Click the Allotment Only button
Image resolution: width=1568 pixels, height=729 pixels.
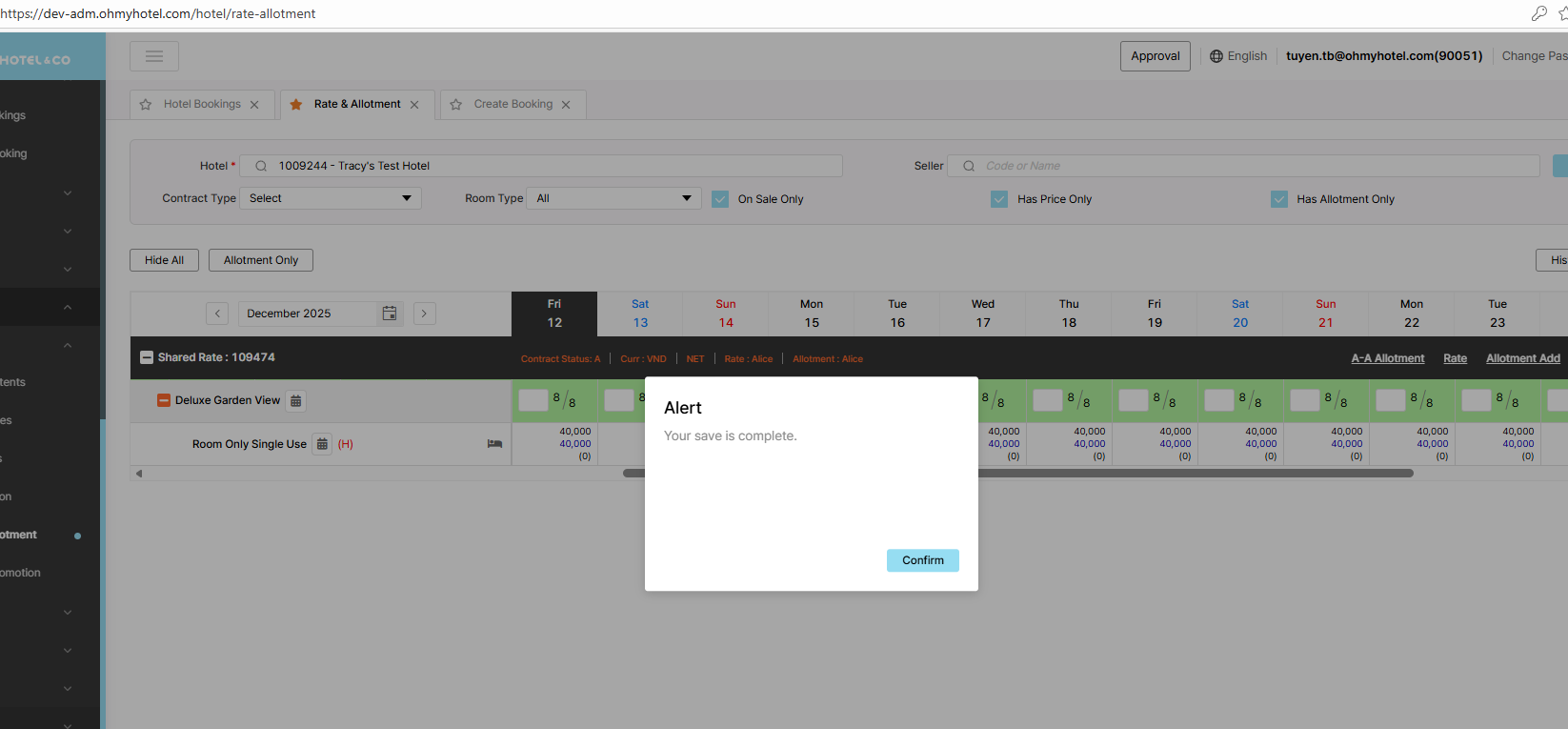tap(261, 260)
